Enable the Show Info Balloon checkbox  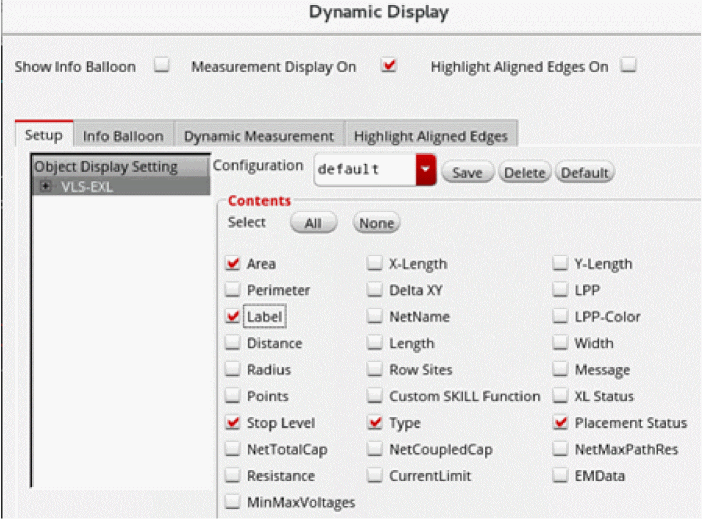tap(162, 66)
